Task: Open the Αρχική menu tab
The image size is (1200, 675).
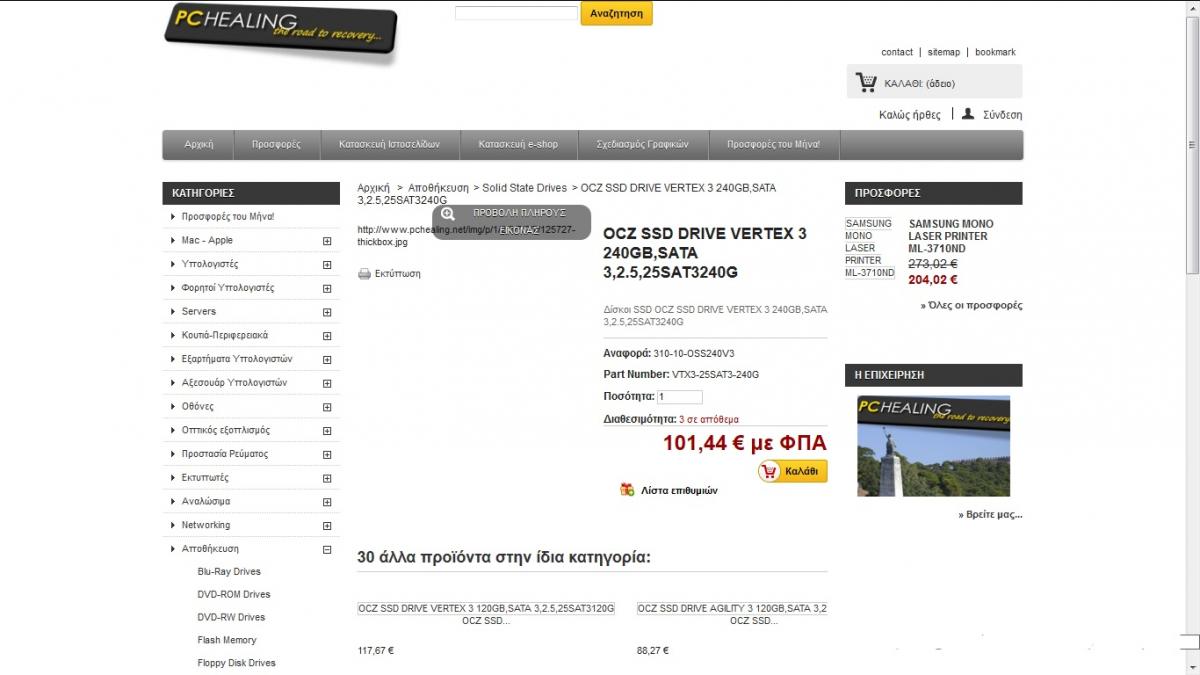Action: point(199,145)
